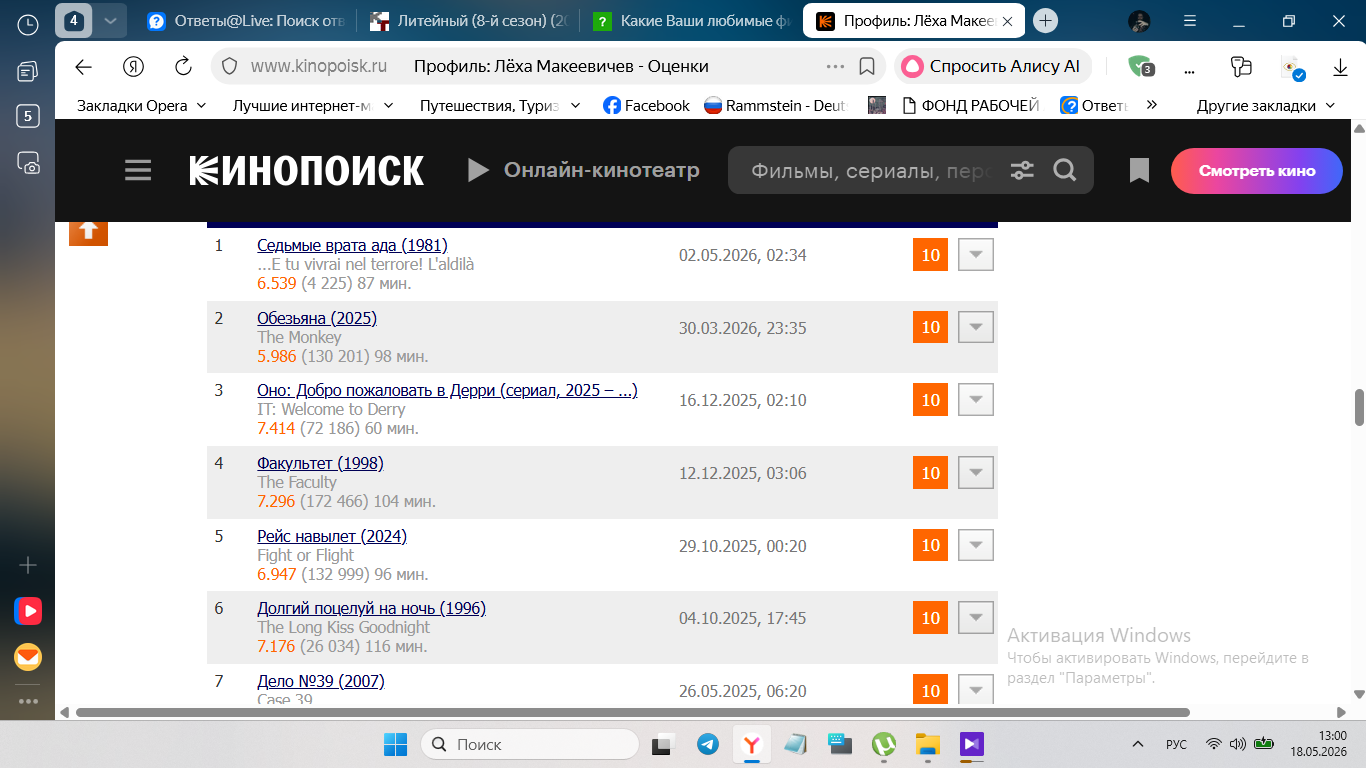Click the search magnifier icon on Kinopoisk
The height and width of the screenshot is (768, 1366).
[x=1065, y=171]
